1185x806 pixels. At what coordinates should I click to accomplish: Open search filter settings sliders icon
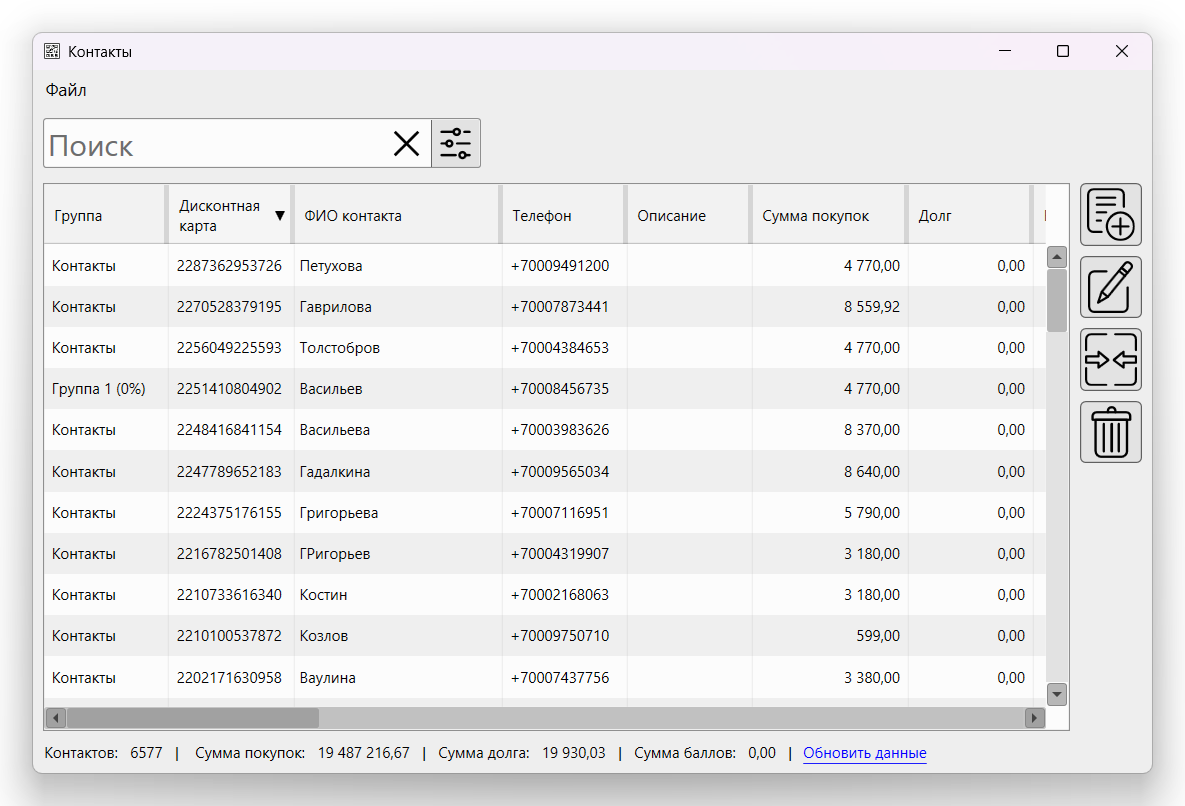click(456, 144)
